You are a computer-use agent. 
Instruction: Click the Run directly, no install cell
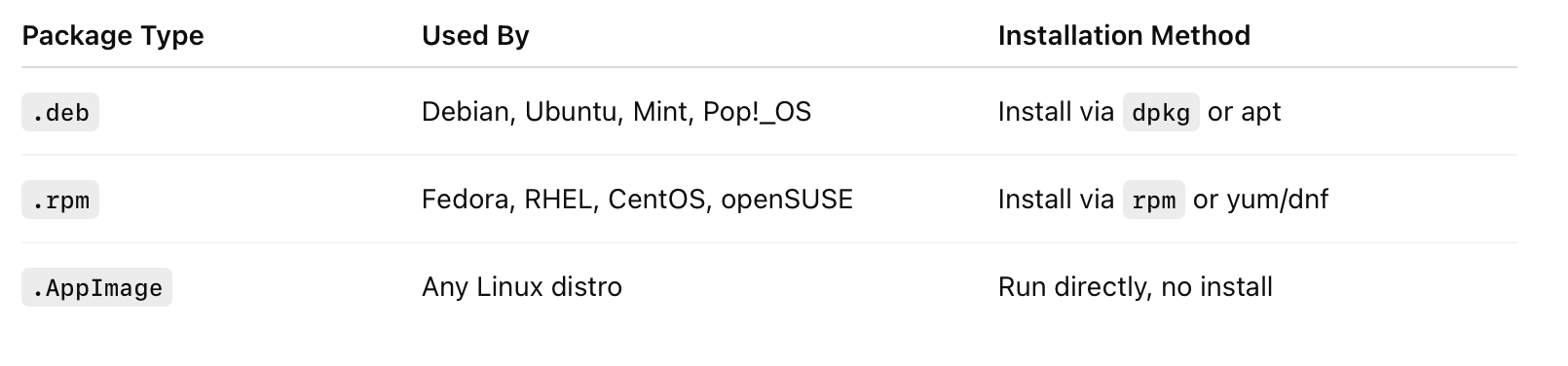(x=1136, y=287)
